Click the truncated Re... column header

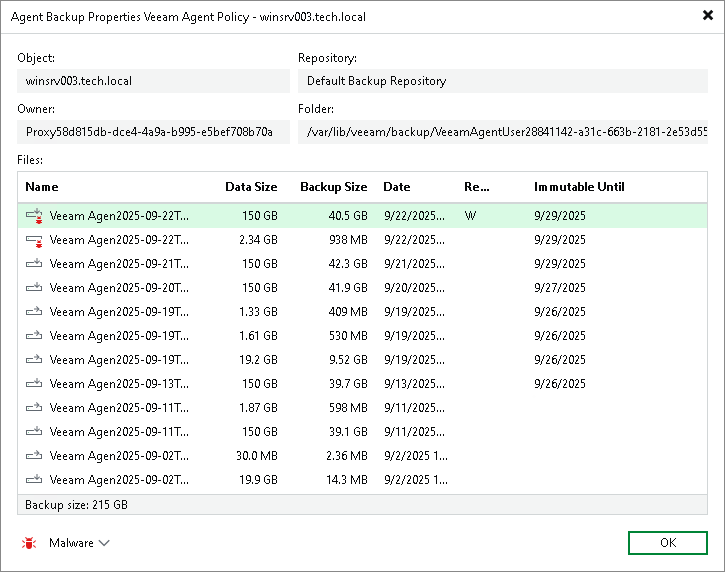(477, 187)
